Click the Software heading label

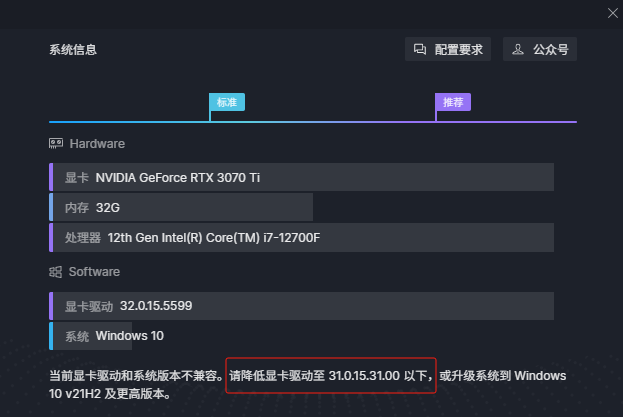[94, 272]
